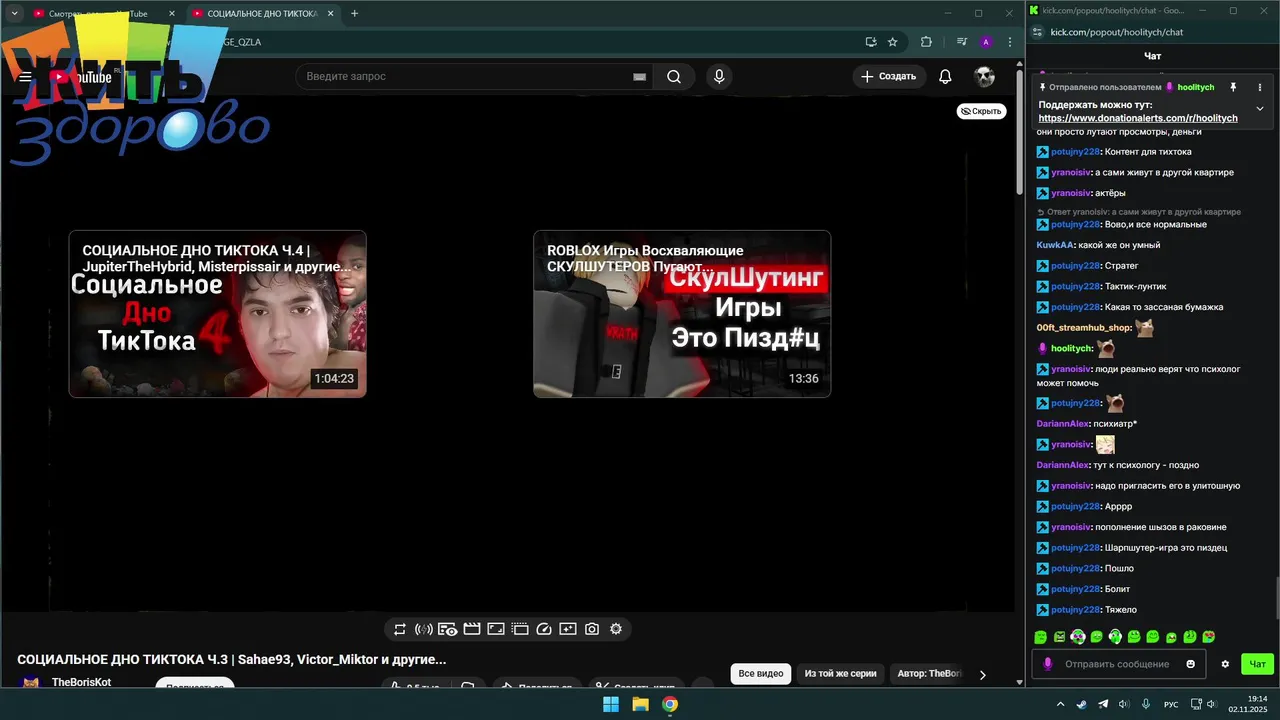
Task: Click the green 'Чат' send button
Action: coord(1258,664)
